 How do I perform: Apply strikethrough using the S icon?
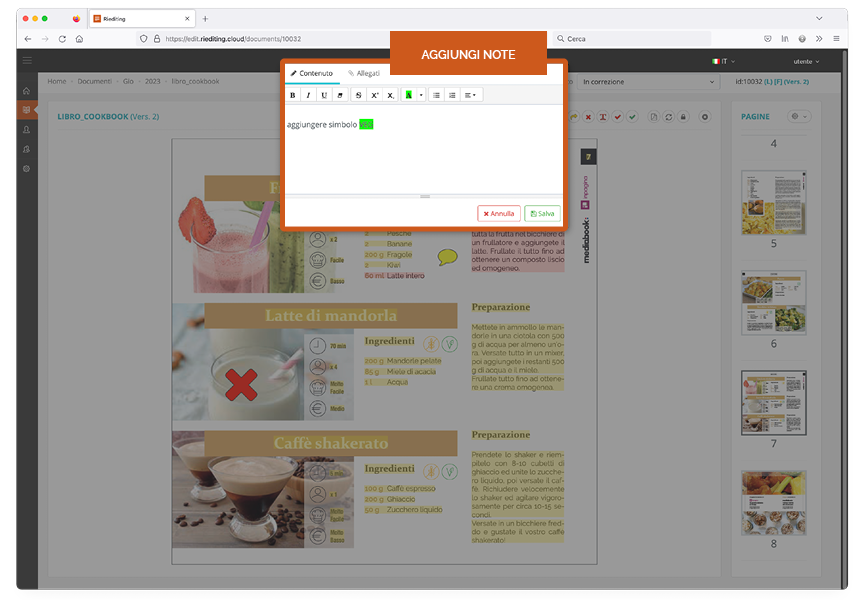(359, 95)
